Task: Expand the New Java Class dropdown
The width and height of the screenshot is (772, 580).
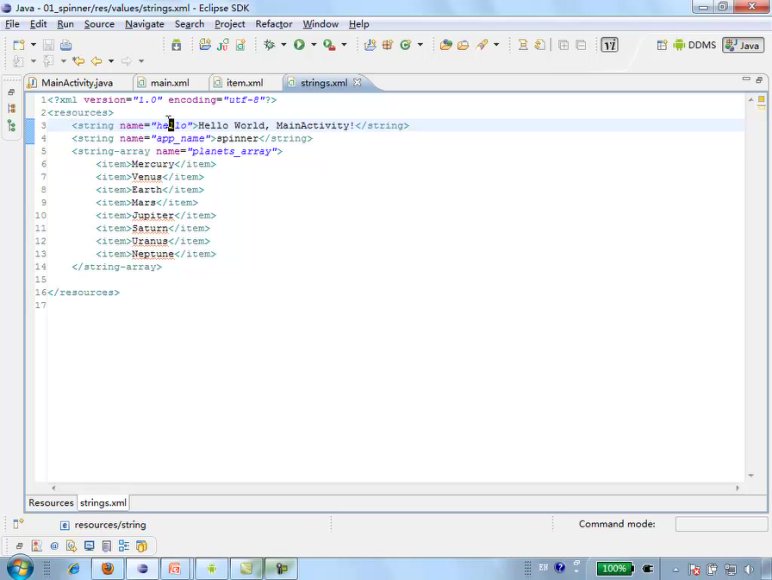Action: (420, 45)
